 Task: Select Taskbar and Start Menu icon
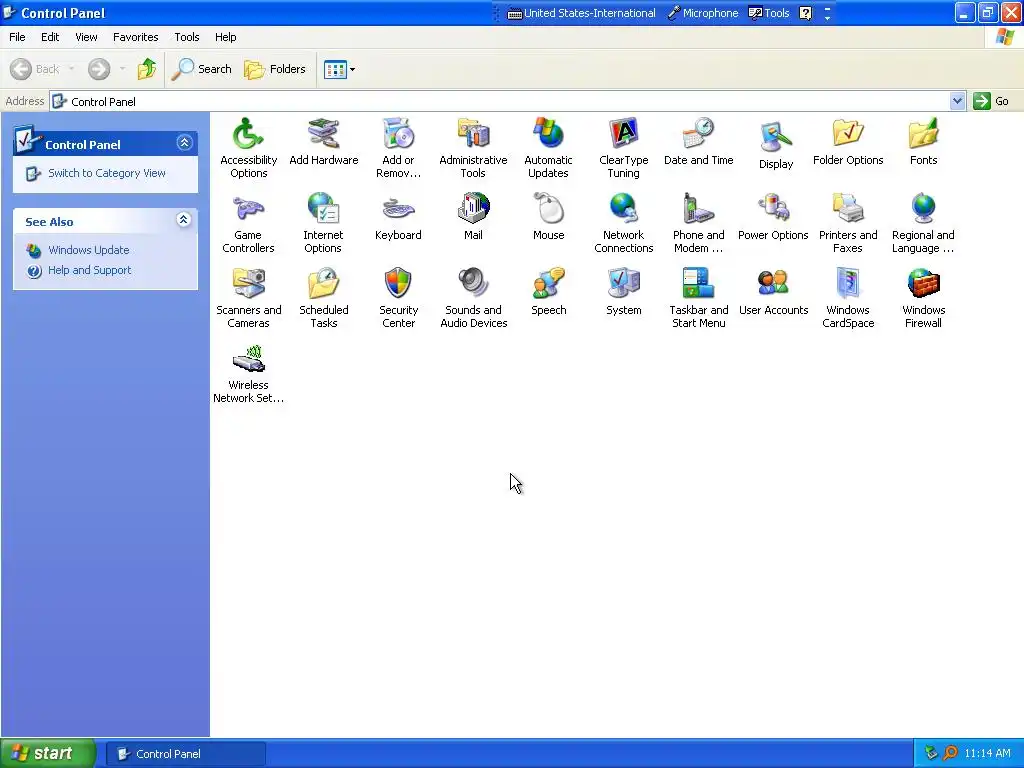pyautogui.click(x=698, y=284)
